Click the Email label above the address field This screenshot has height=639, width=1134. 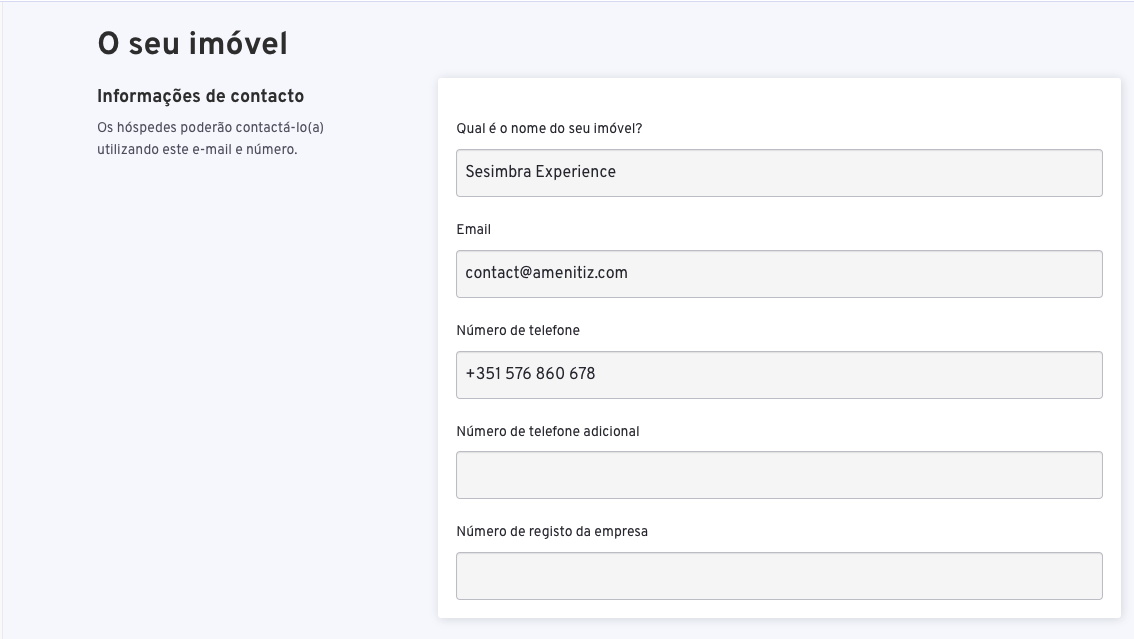click(474, 229)
